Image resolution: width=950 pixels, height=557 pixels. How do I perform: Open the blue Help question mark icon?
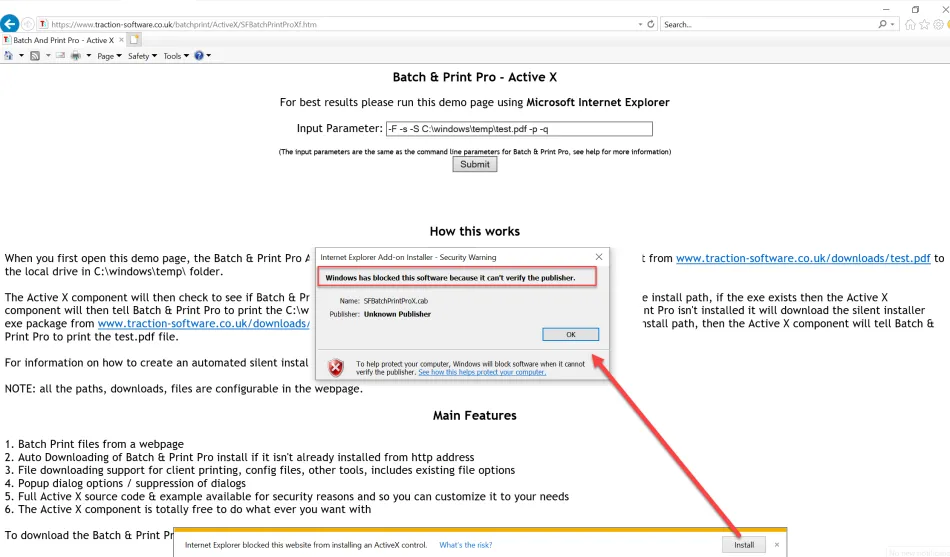coord(198,56)
